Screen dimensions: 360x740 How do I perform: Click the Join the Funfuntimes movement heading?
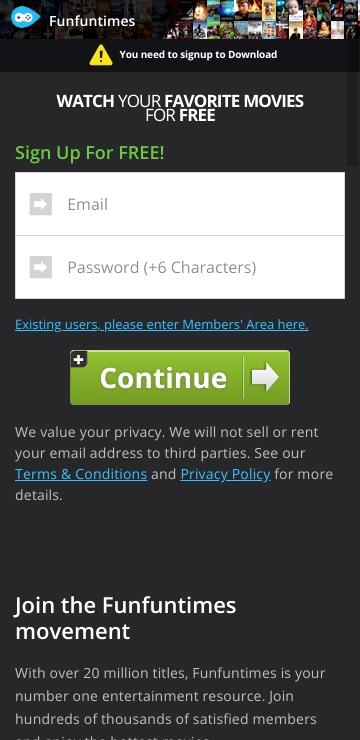(x=126, y=618)
